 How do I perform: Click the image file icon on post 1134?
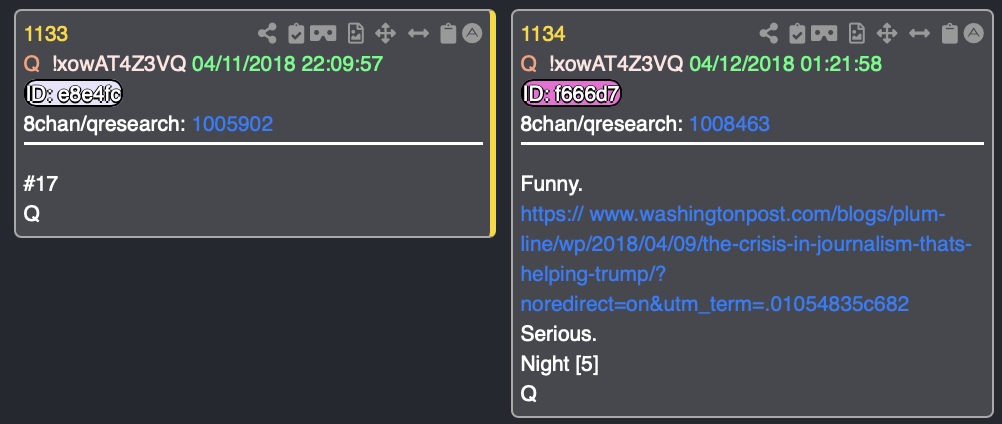[x=856, y=33]
